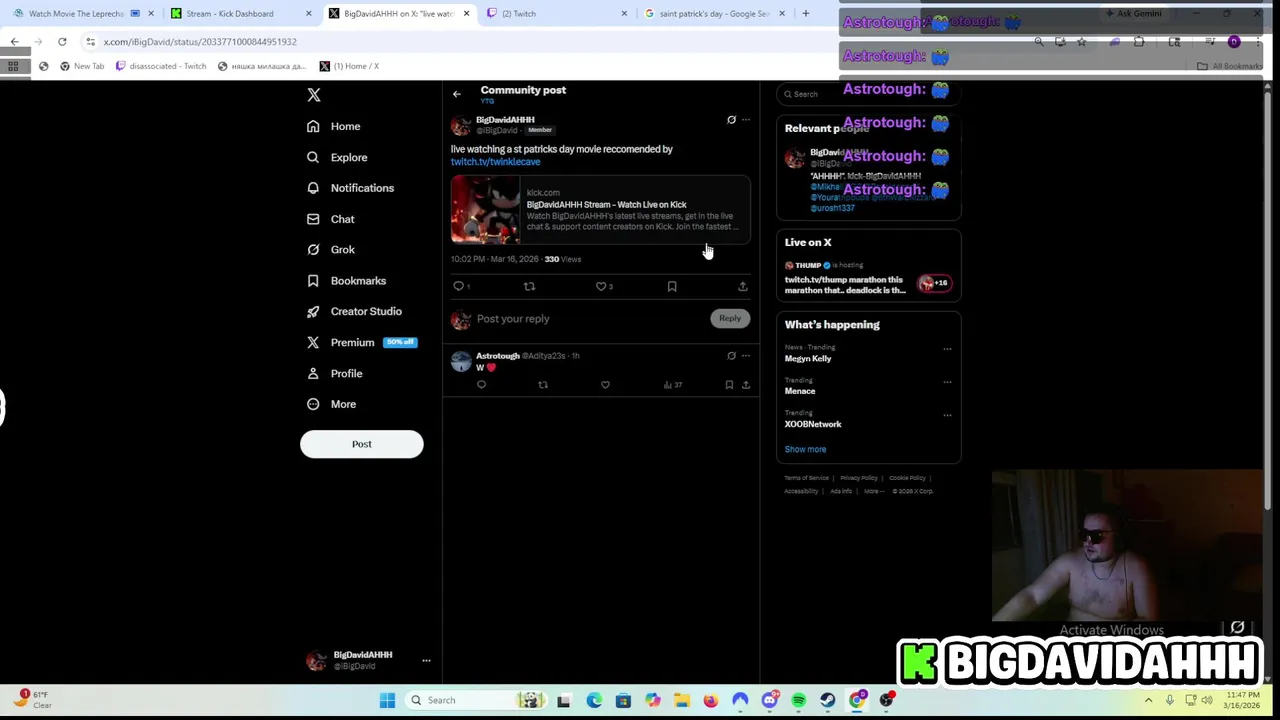Click the Post button in sidebar
This screenshot has width=1280, height=720.
362,444
